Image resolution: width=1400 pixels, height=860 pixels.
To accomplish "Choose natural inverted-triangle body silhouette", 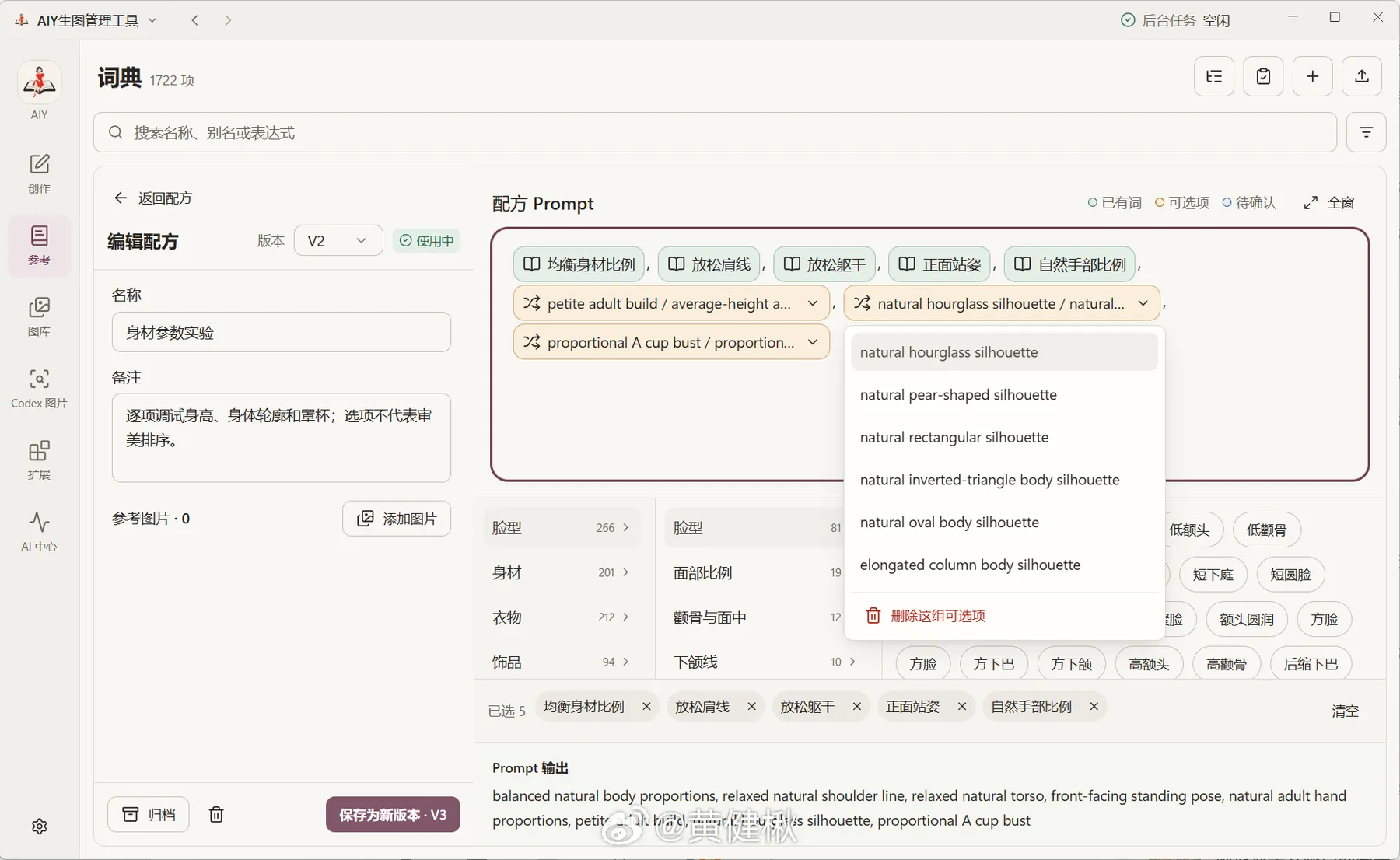I will (x=1004, y=480).
